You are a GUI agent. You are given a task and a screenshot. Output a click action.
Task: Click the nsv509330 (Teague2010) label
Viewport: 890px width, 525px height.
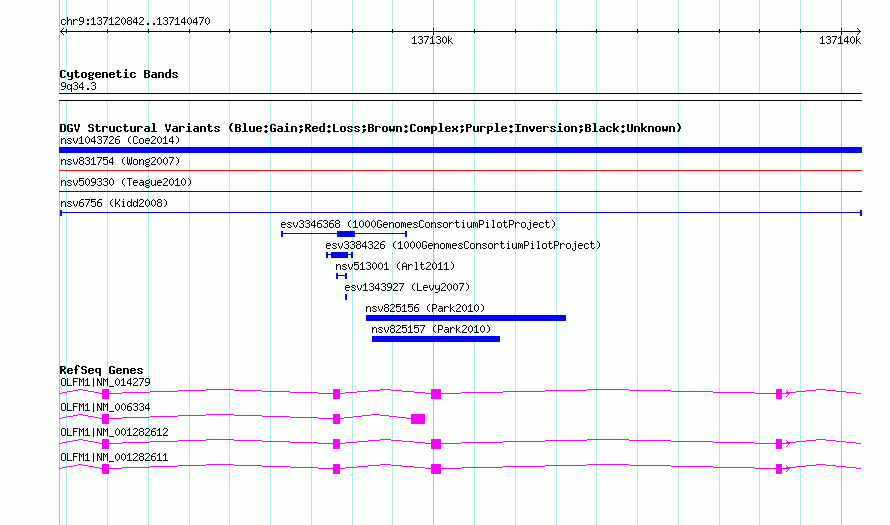tap(126, 182)
